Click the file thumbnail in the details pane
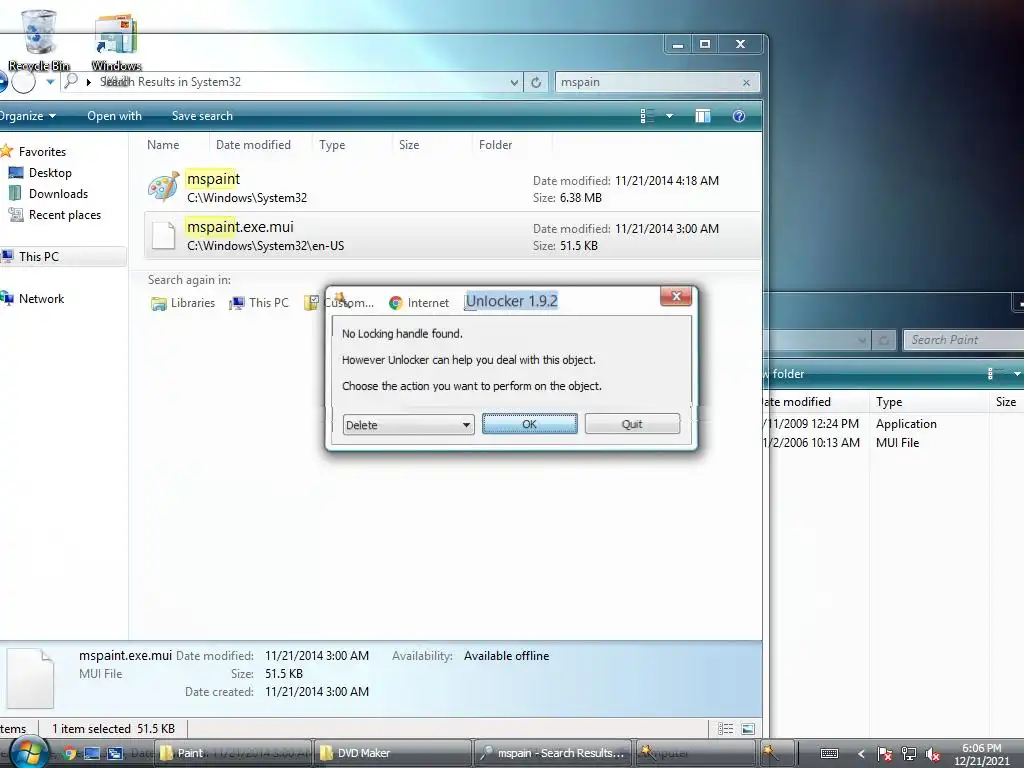This screenshot has width=1024, height=768. tap(30, 679)
